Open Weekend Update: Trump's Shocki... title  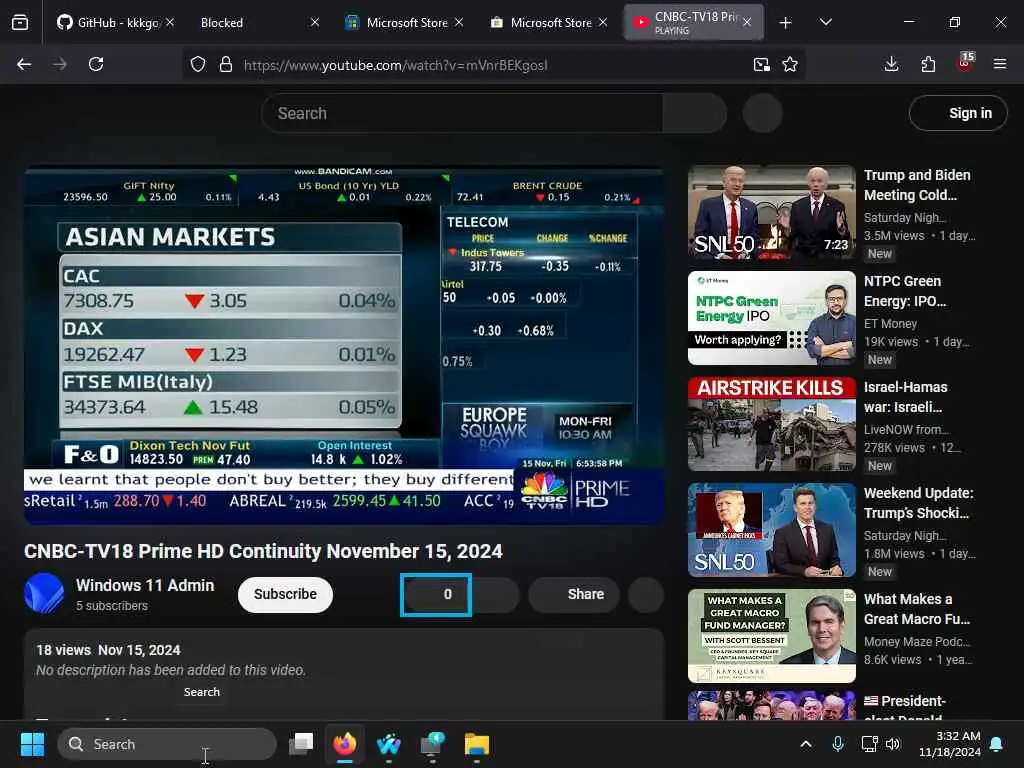click(918, 503)
